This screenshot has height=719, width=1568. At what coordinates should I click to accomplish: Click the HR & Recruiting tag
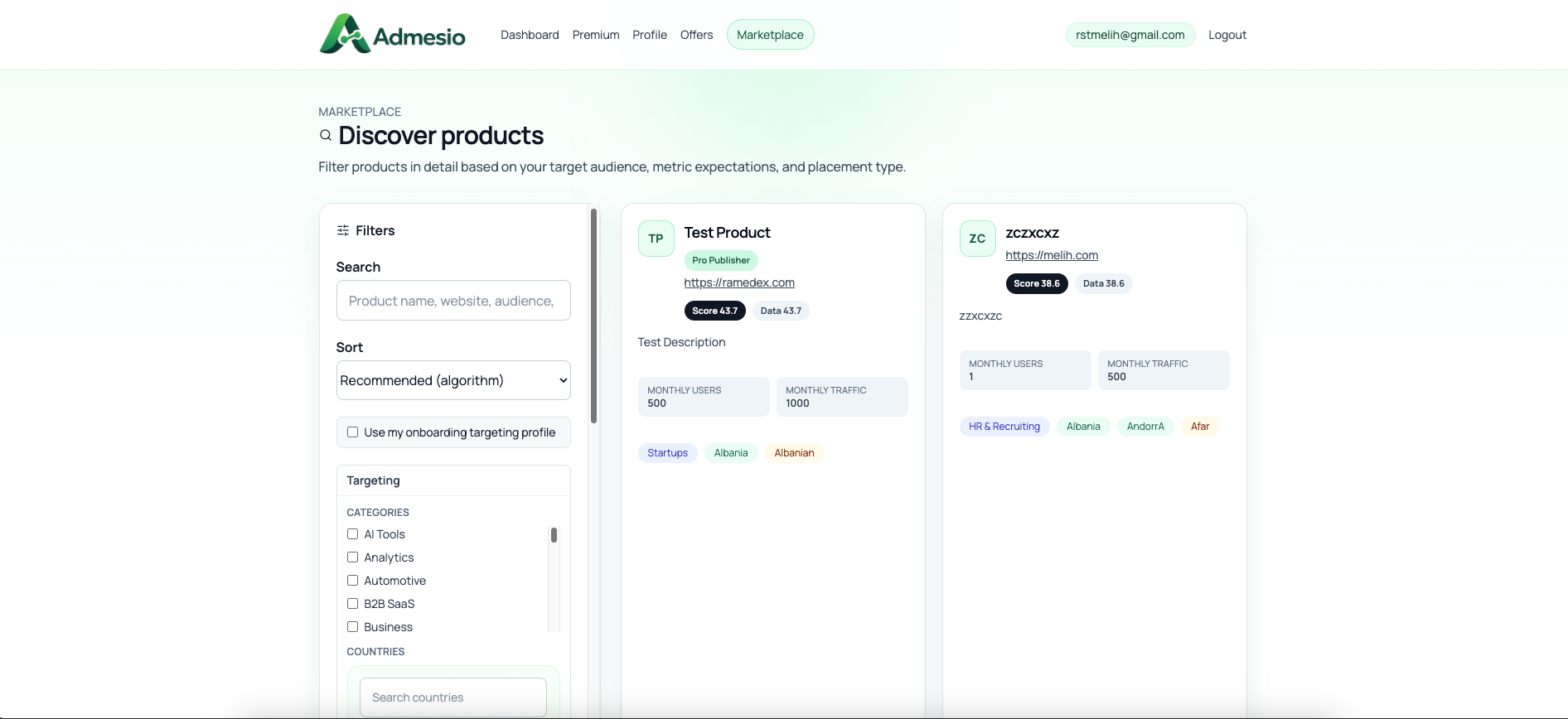pyautogui.click(x=1004, y=427)
